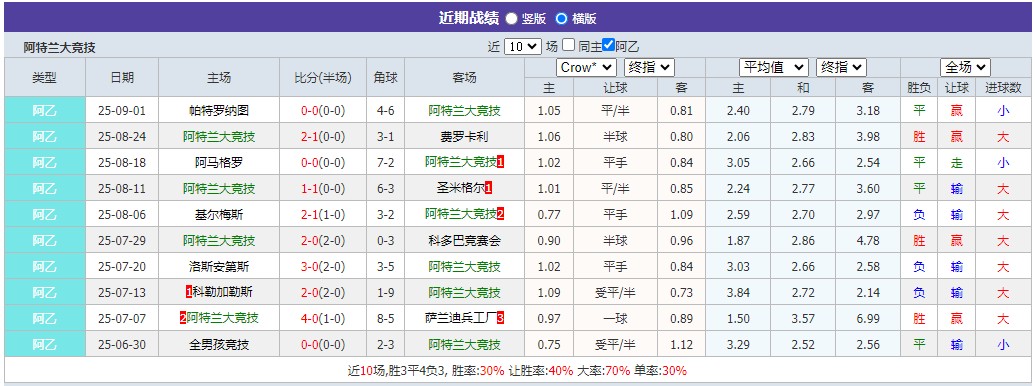The width and height of the screenshot is (1035, 386).
Task: Select the 横版 radio button
Action: [x=562, y=18]
